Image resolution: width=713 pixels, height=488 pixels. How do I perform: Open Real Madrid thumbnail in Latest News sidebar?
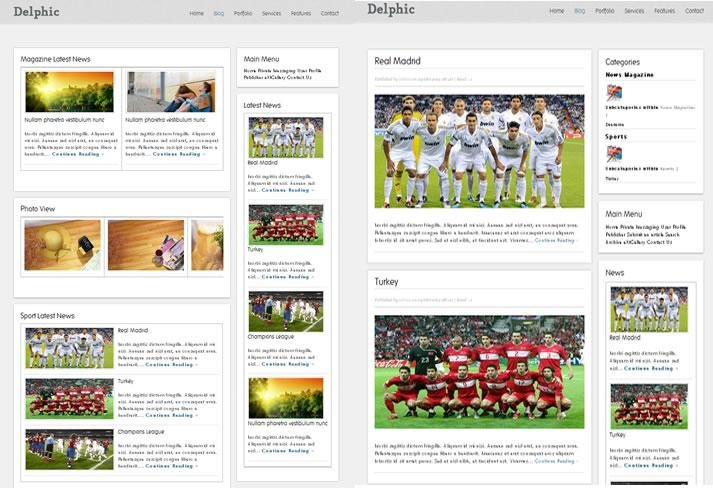[286, 137]
